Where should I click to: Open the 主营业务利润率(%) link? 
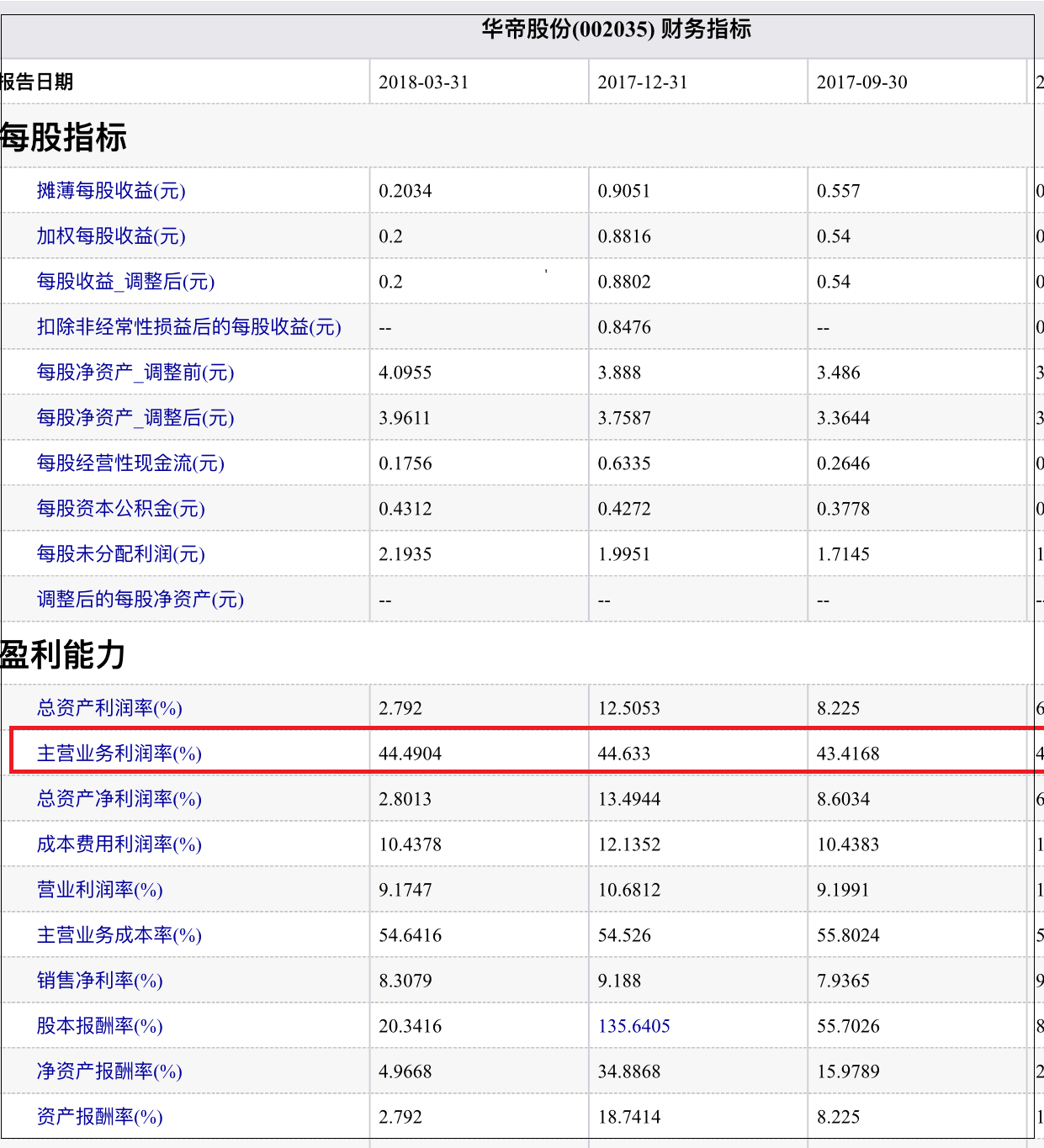119,754
